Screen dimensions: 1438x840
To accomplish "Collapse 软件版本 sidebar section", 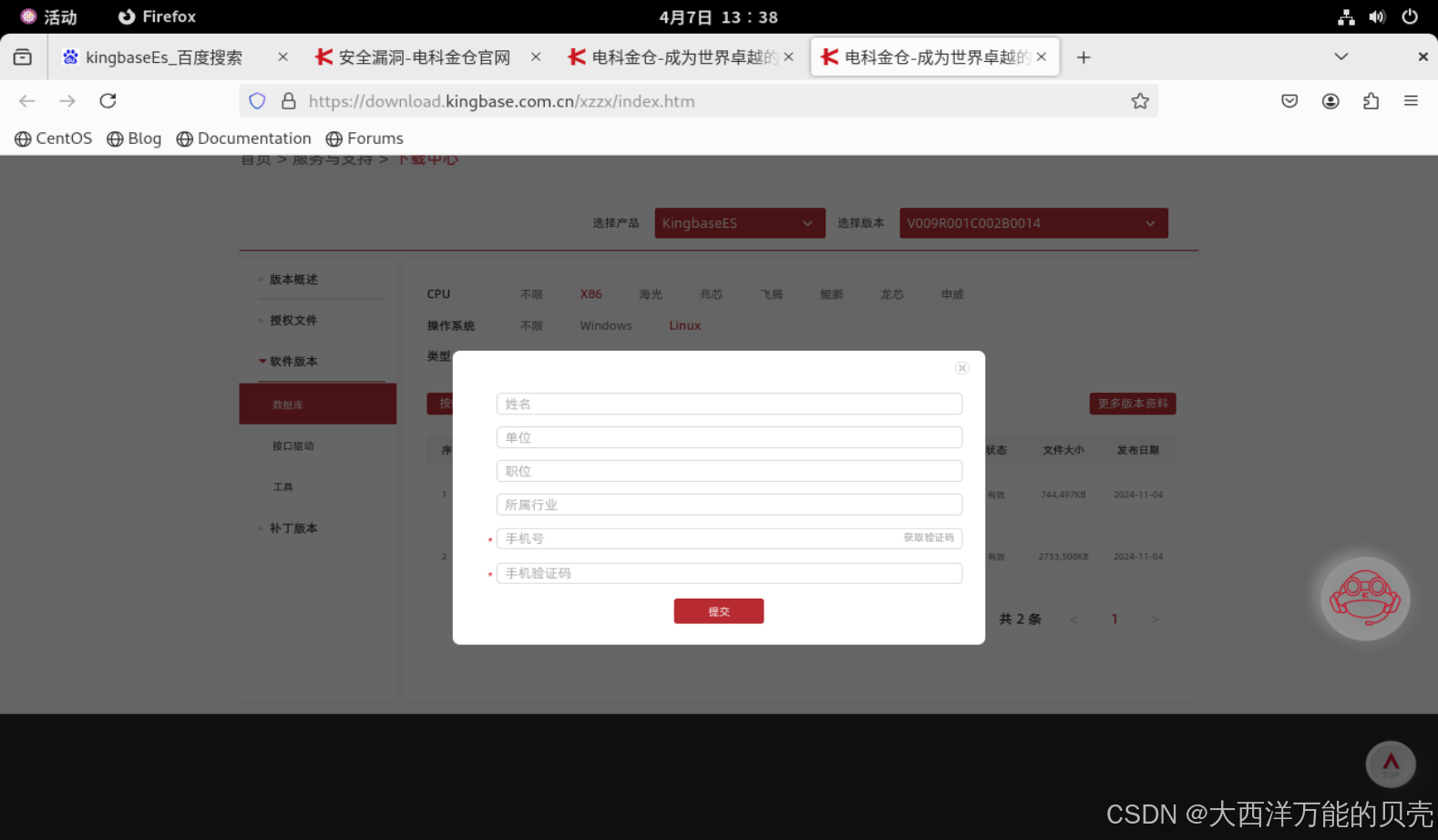I will coord(293,362).
